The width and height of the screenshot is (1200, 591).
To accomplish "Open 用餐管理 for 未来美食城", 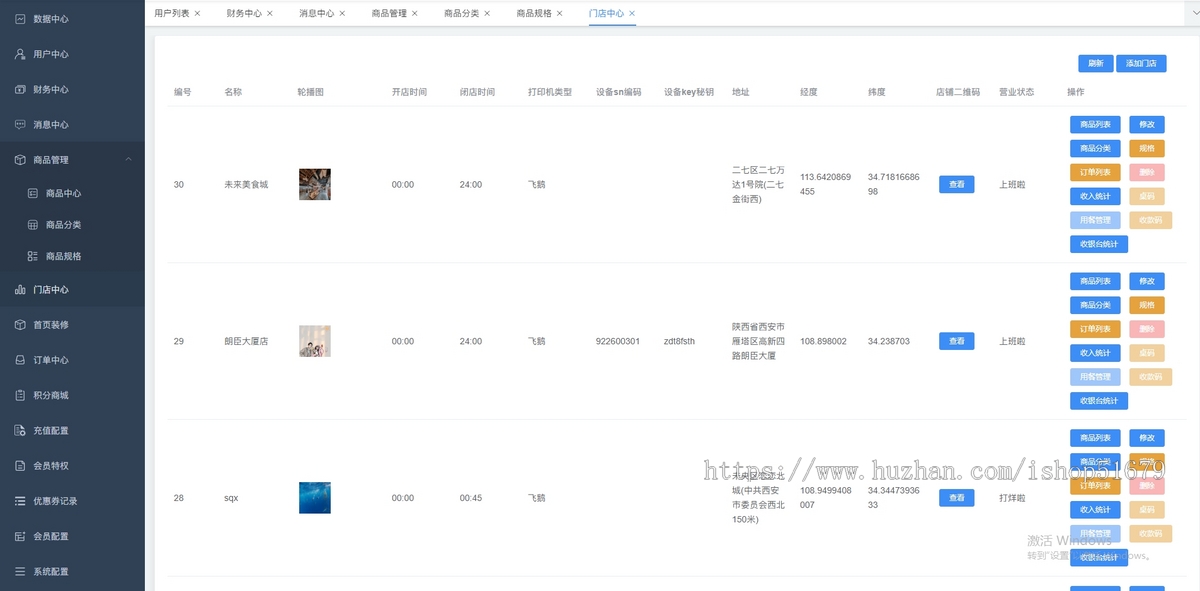I will [1095, 220].
